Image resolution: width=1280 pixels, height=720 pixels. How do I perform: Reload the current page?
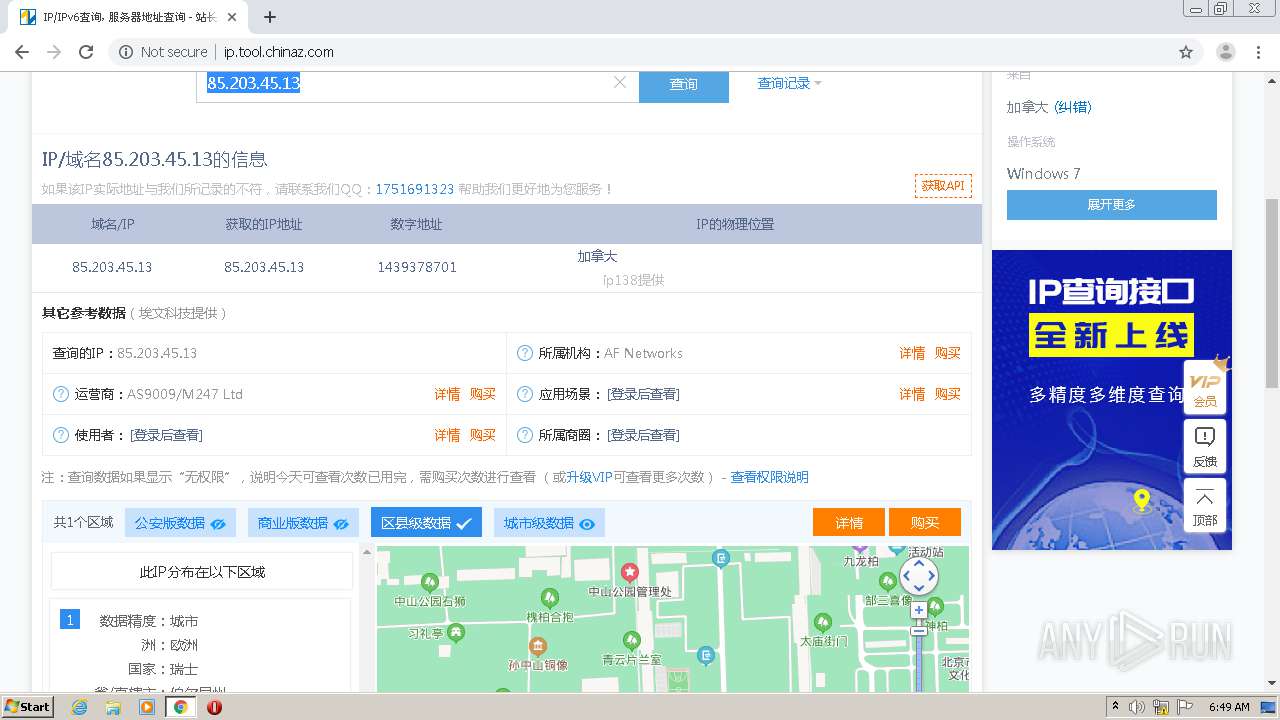pyautogui.click(x=86, y=52)
